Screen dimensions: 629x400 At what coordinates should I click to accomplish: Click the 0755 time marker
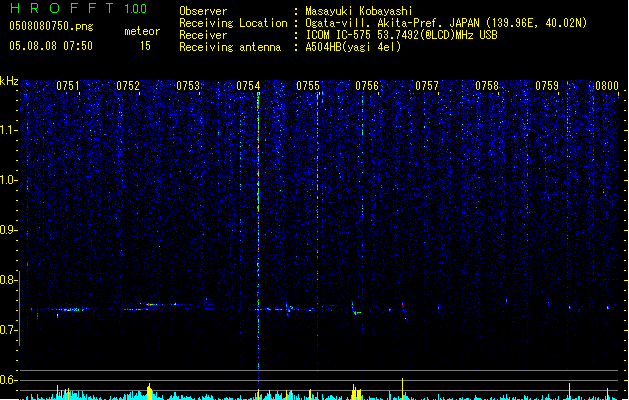[308, 86]
